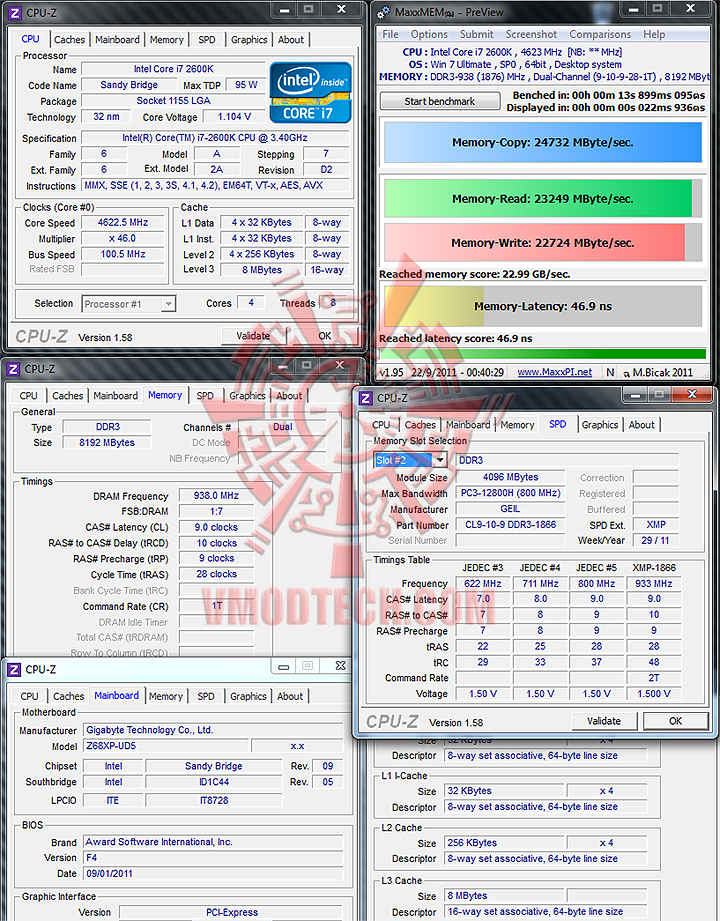Open About tab in top CPU-Z window
Viewport: 720px width, 921px height.
click(291, 39)
